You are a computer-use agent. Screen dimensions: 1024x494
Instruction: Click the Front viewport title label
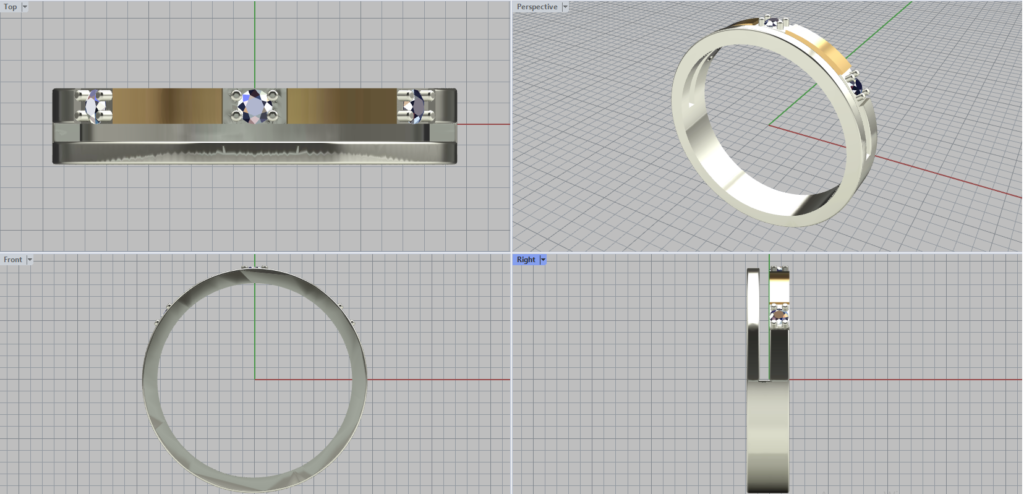[x=13, y=260]
